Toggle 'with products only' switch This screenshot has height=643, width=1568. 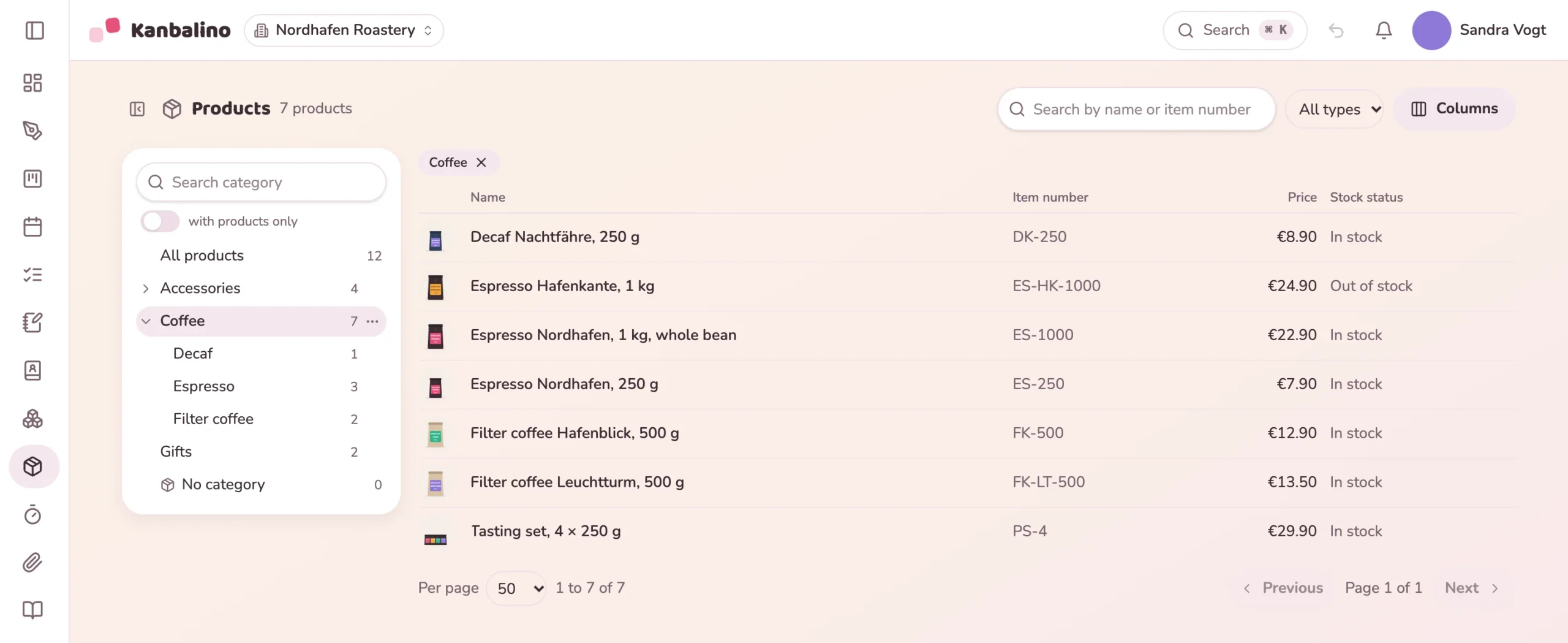(160, 221)
